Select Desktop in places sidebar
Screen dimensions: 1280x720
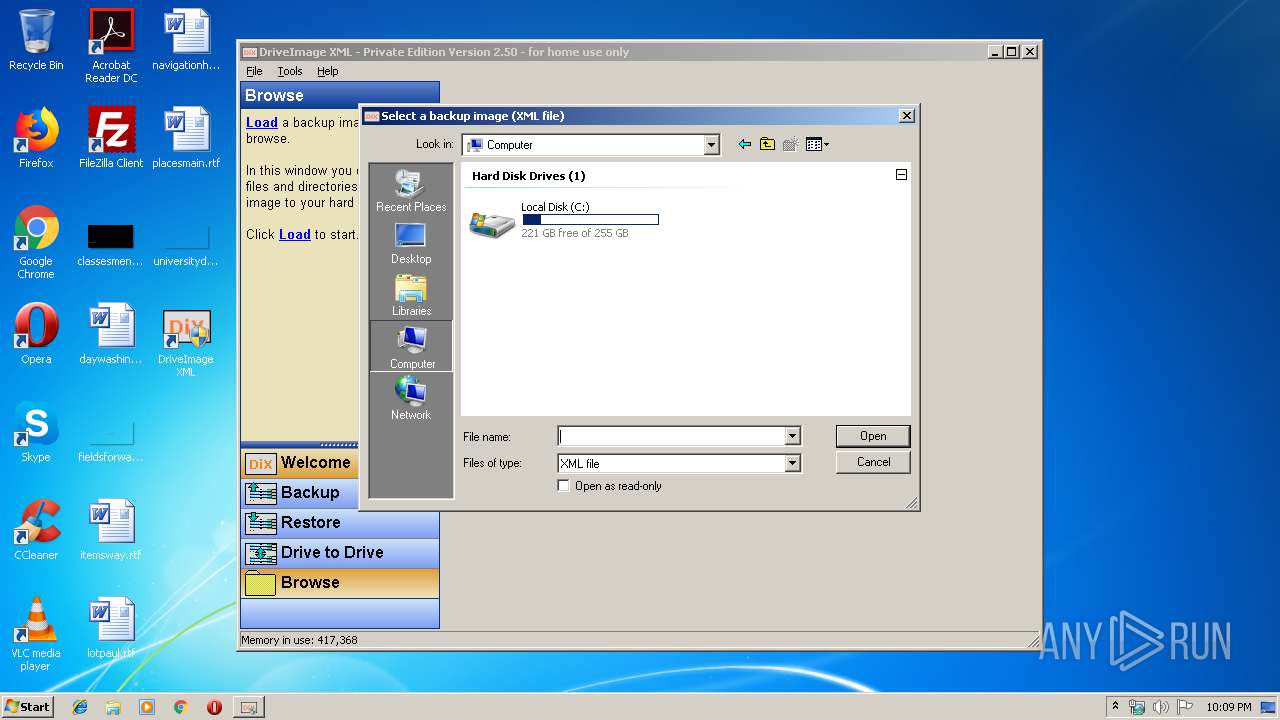coord(411,243)
